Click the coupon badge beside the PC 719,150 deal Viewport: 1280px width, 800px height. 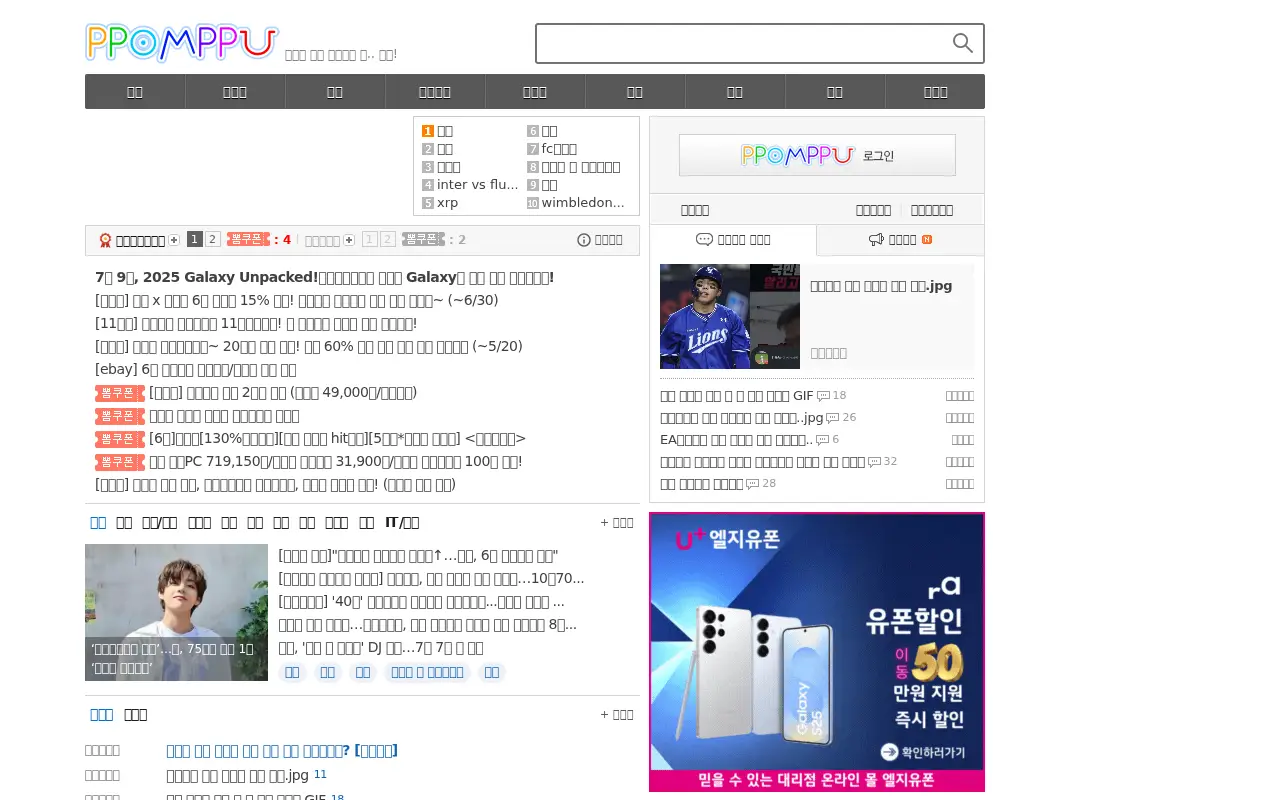pos(120,462)
